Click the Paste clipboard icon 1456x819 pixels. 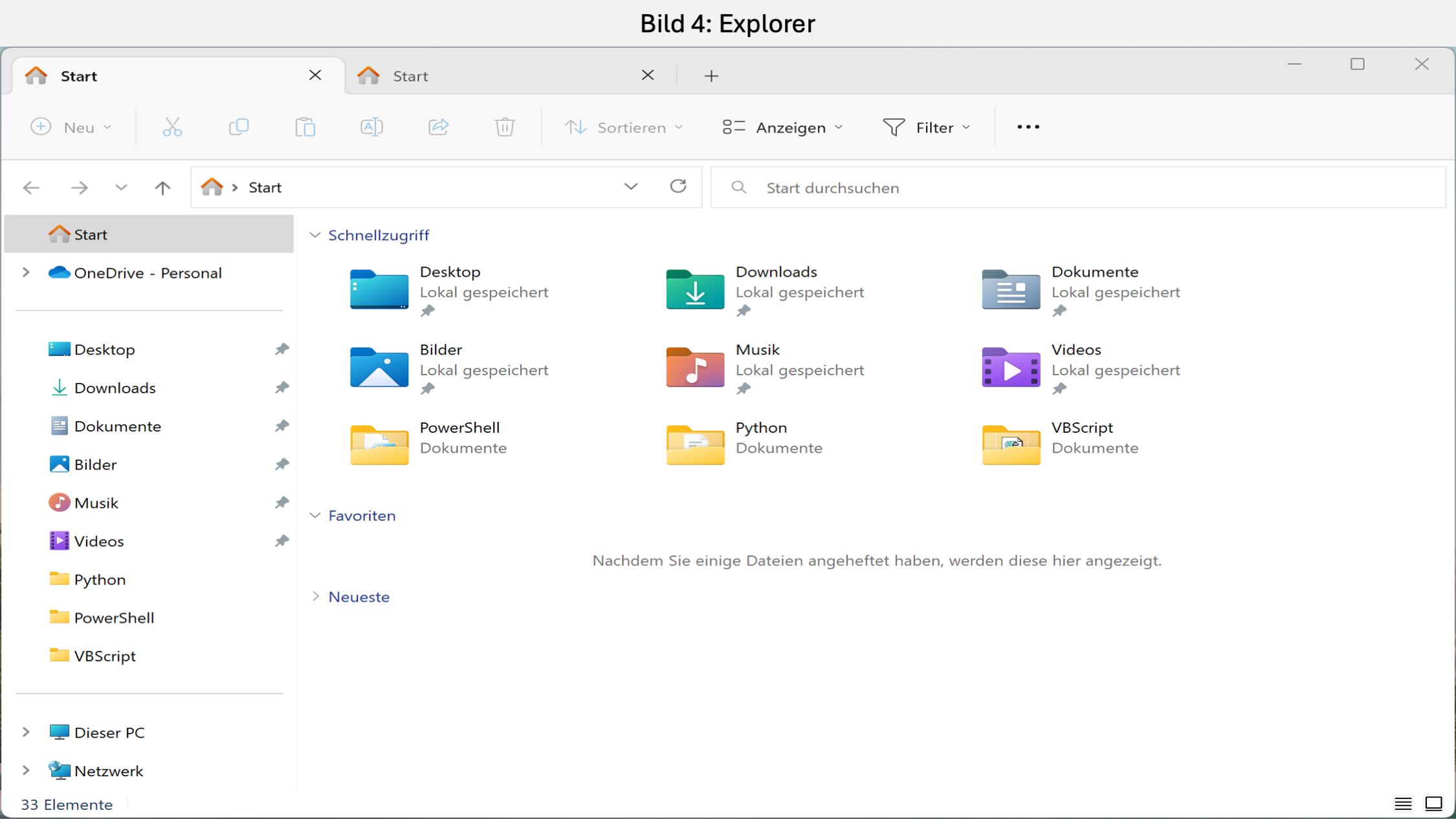pyautogui.click(x=305, y=127)
